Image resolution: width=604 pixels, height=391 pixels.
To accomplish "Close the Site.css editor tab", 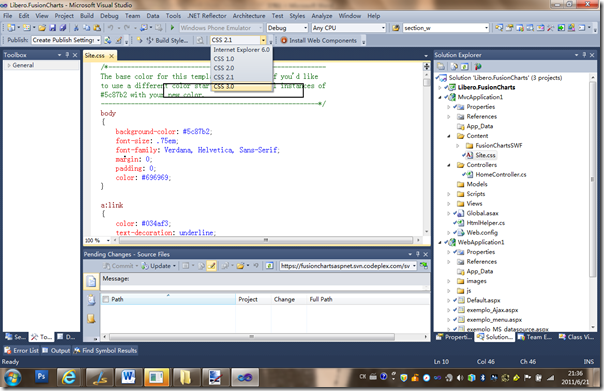I will pos(111,56).
